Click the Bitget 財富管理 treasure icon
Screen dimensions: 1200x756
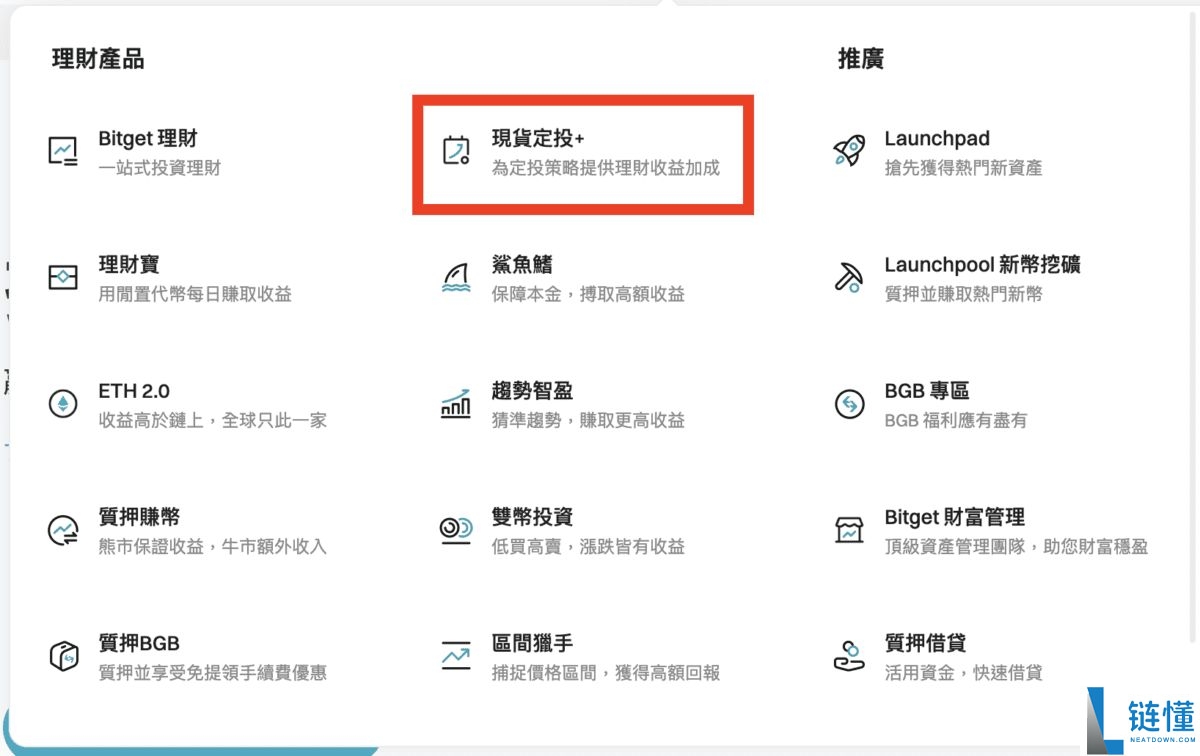tap(849, 531)
